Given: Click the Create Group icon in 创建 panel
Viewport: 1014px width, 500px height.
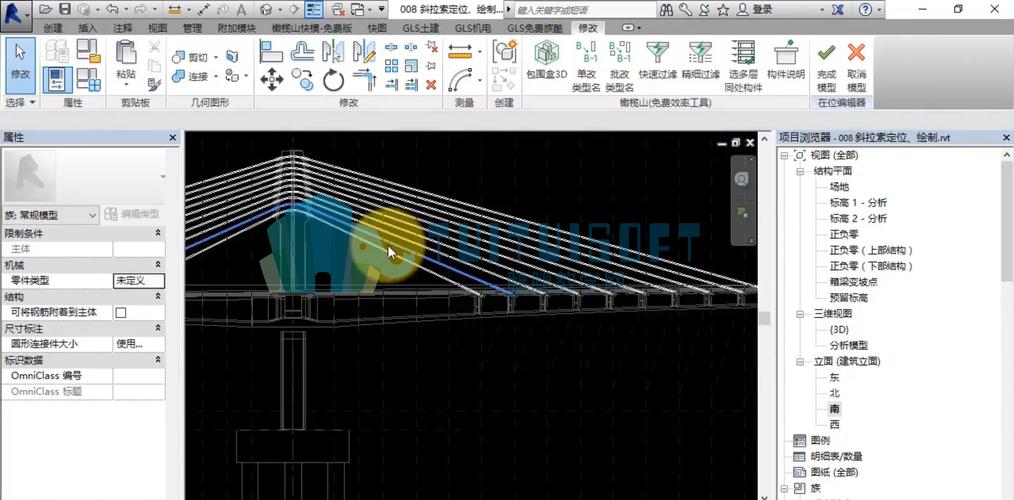Looking at the screenshot, I should [504, 51].
